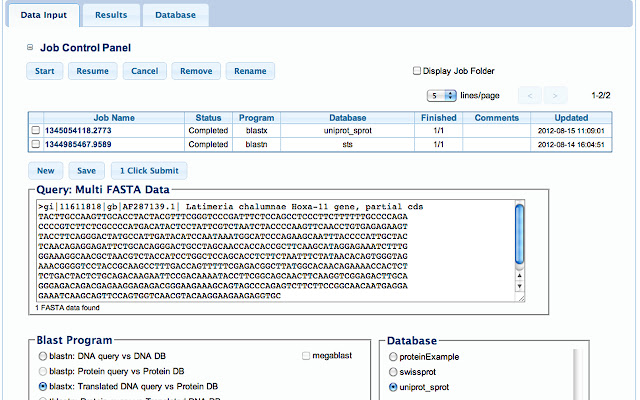Click the Remove job button
Screen dimensions: 640x400
[x=196, y=71]
